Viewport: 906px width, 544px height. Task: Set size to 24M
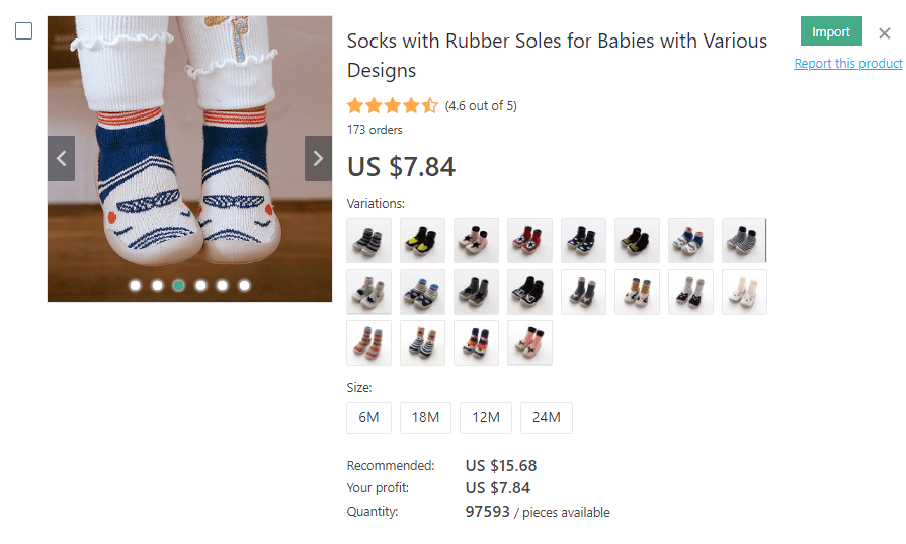(546, 417)
